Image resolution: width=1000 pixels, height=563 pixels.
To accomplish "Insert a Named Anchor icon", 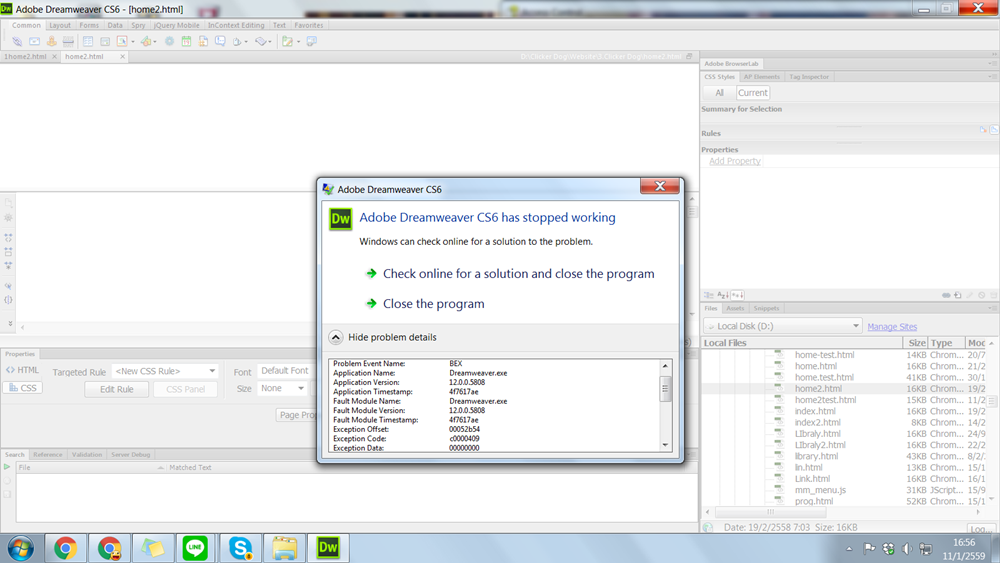I will [52, 41].
